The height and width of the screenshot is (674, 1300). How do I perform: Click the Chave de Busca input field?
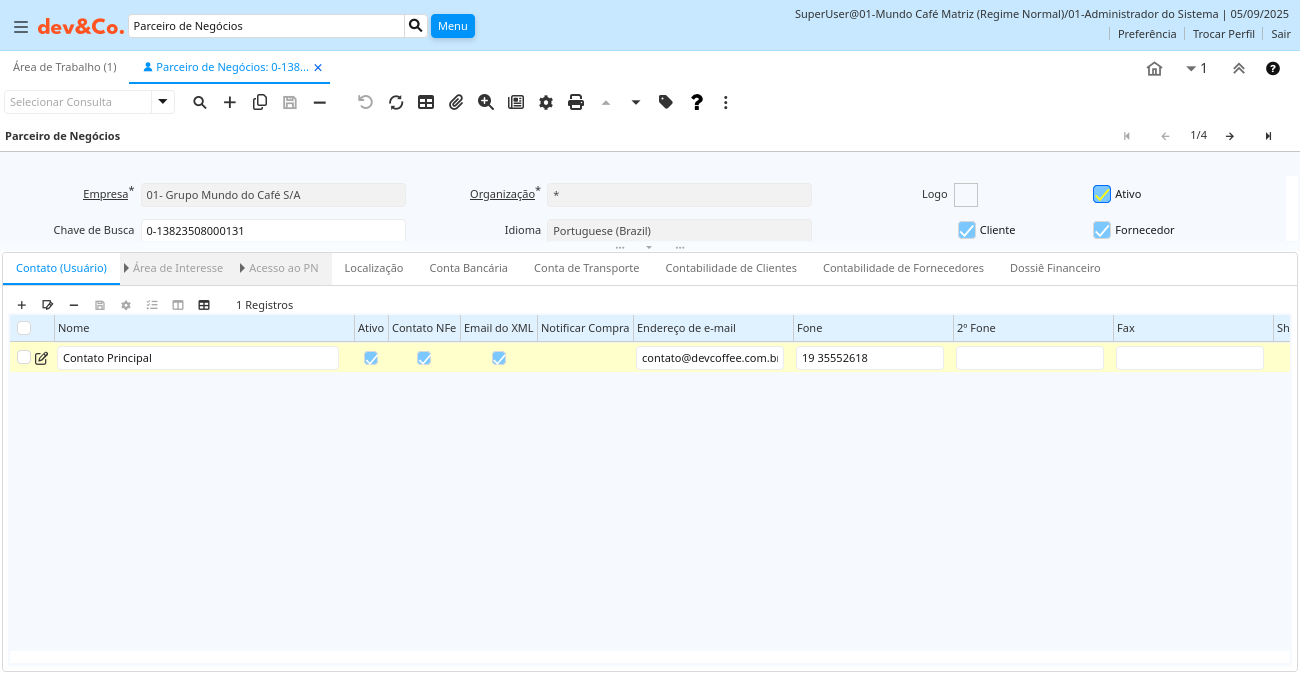tap(272, 231)
